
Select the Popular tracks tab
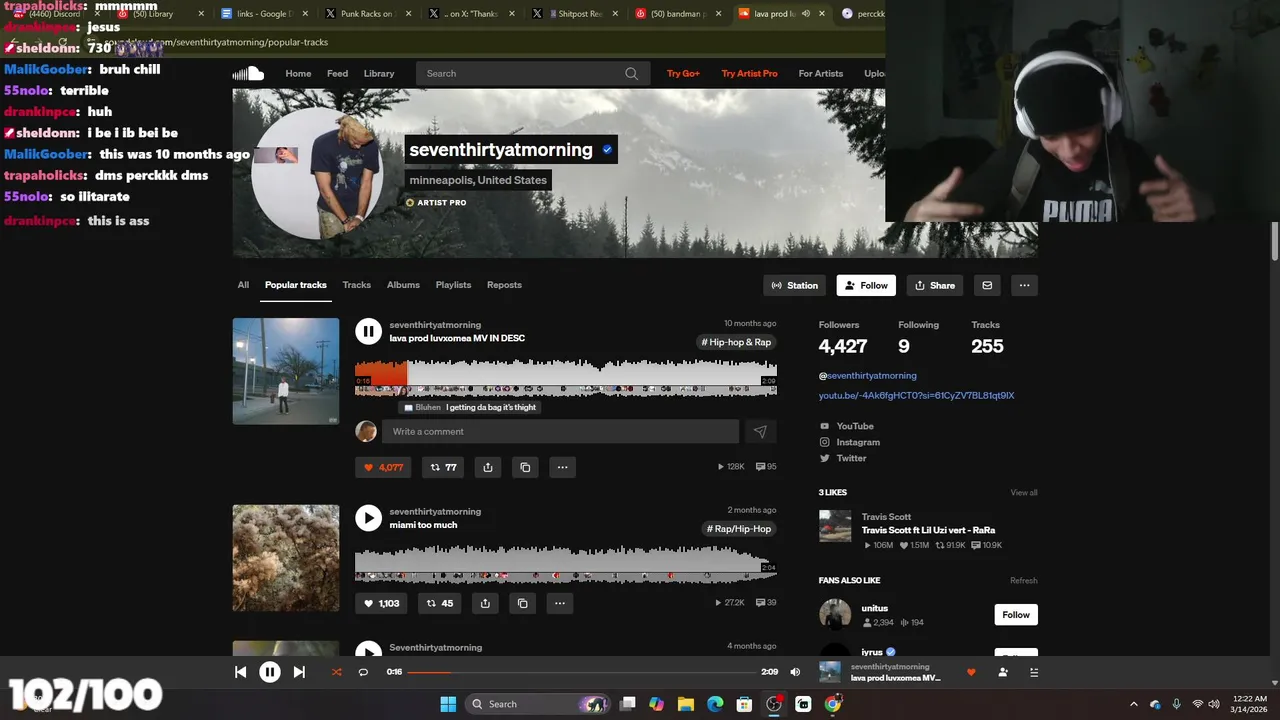(x=296, y=285)
